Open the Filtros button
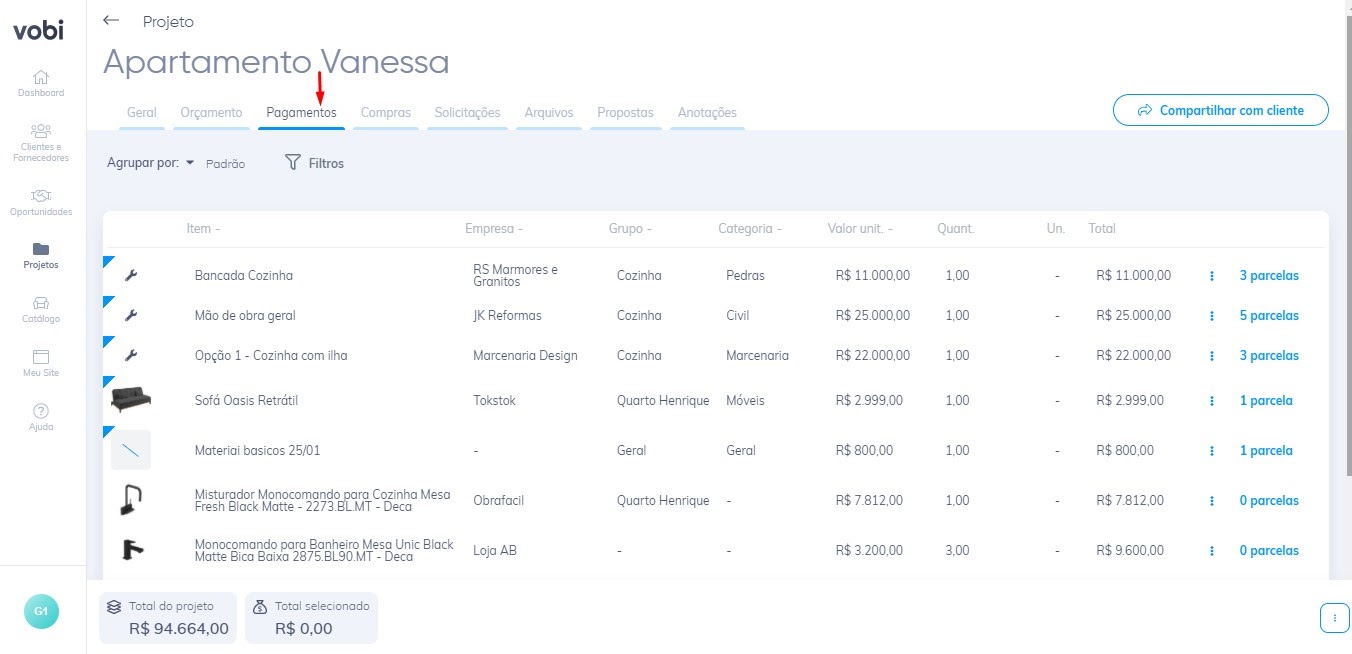Viewport: 1352px width, 654px height. point(314,163)
